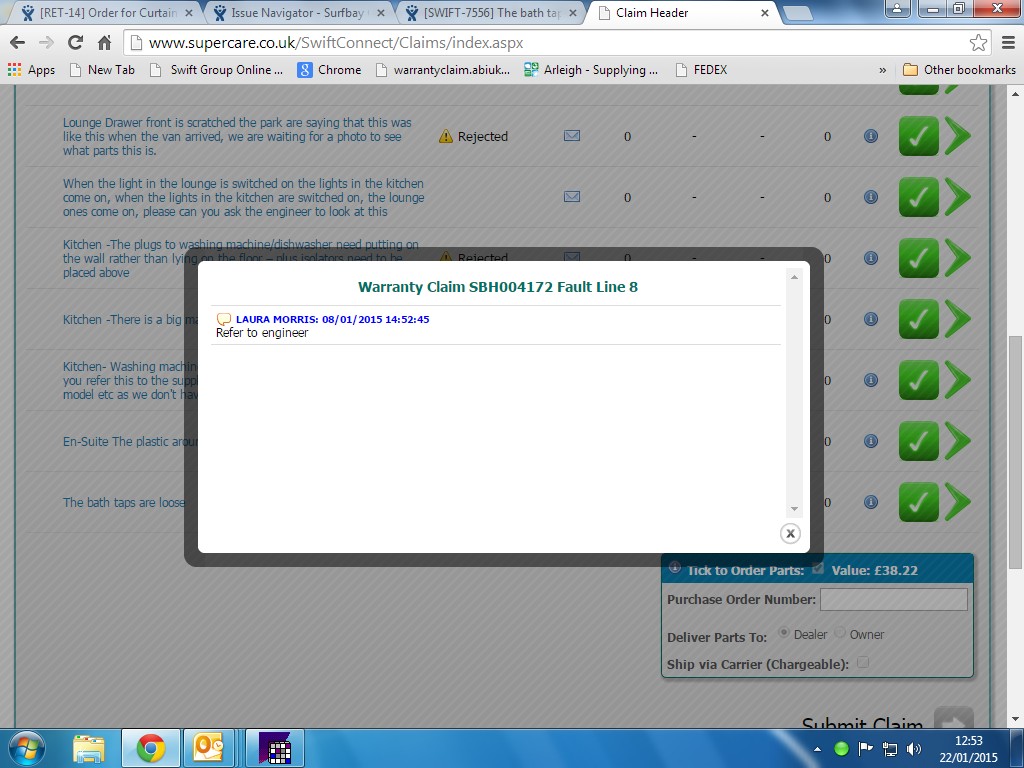
Task: Switch to the SWIFT-7556 tab
Action: click(490, 13)
